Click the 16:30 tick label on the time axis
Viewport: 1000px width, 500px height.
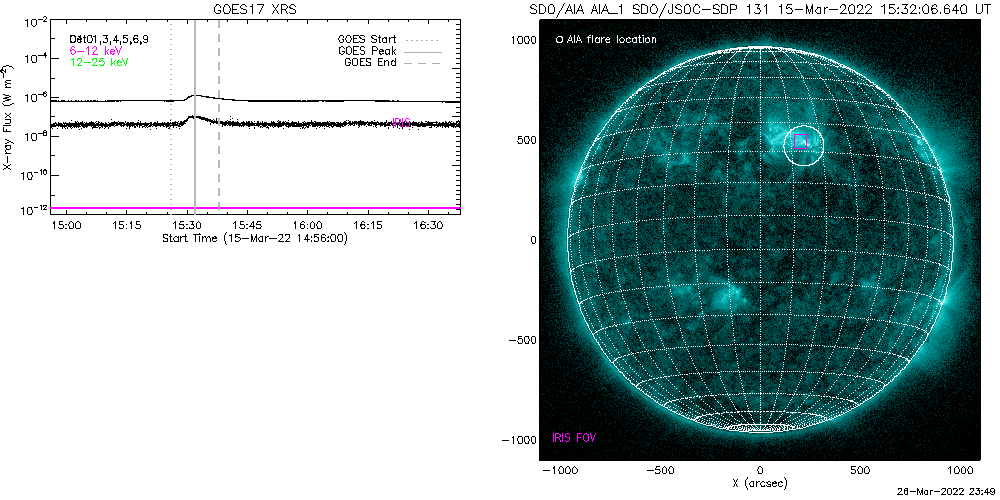coord(428,226)
